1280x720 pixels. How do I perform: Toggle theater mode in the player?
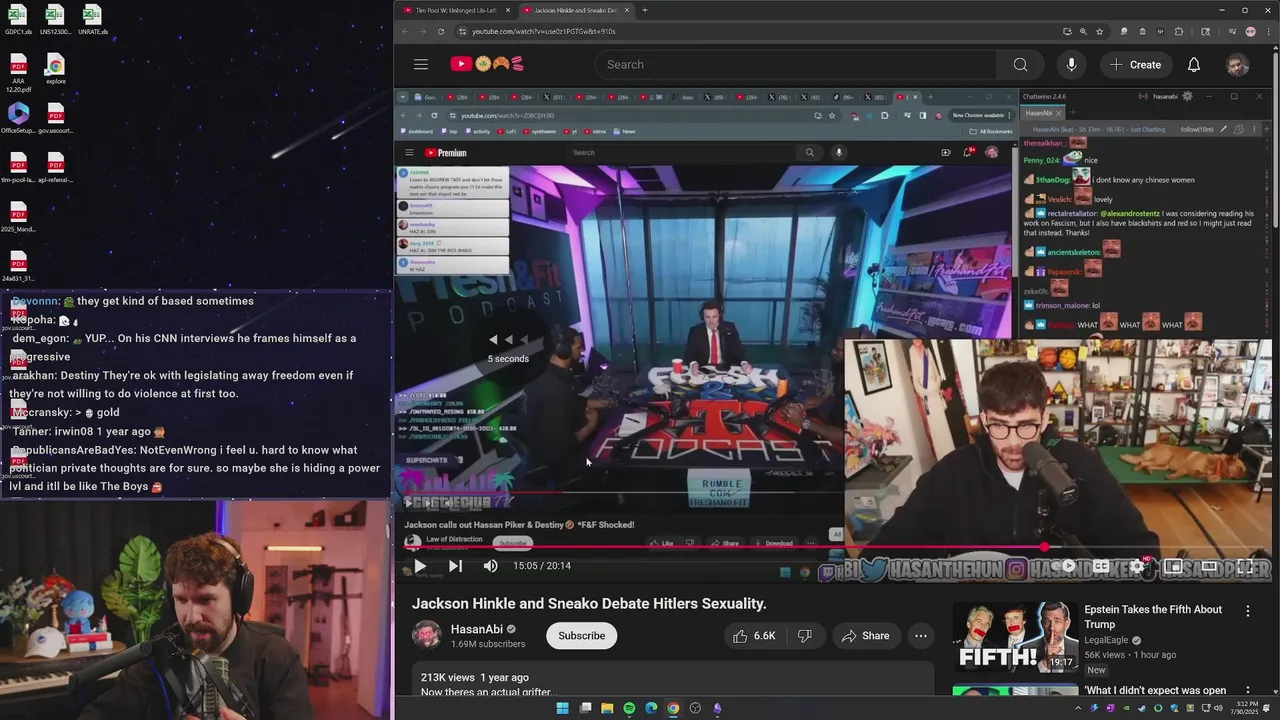[x=1208, y=566]
